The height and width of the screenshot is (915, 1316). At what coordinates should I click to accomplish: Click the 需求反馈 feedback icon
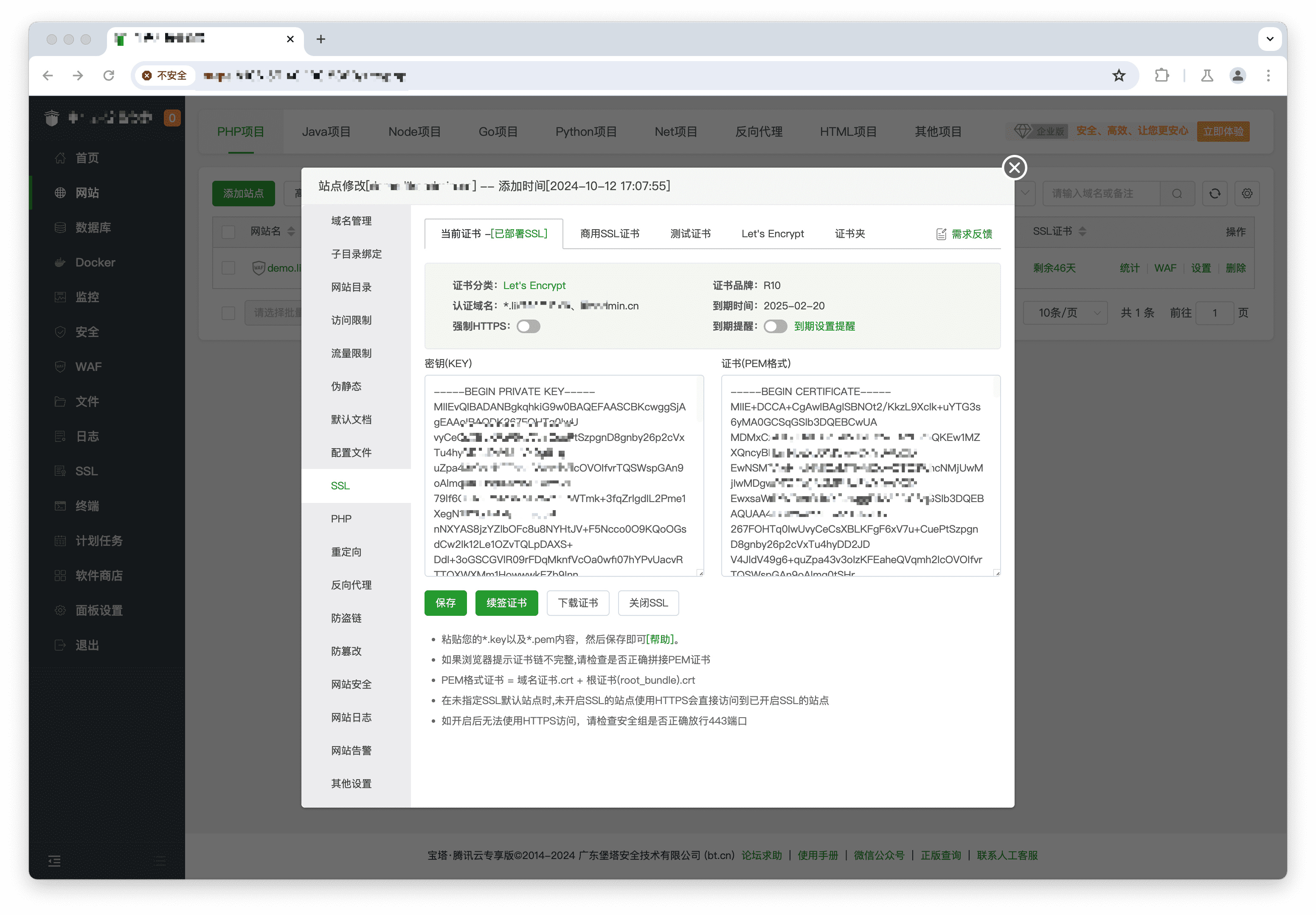pyautogui.click(x=941, y=234)
